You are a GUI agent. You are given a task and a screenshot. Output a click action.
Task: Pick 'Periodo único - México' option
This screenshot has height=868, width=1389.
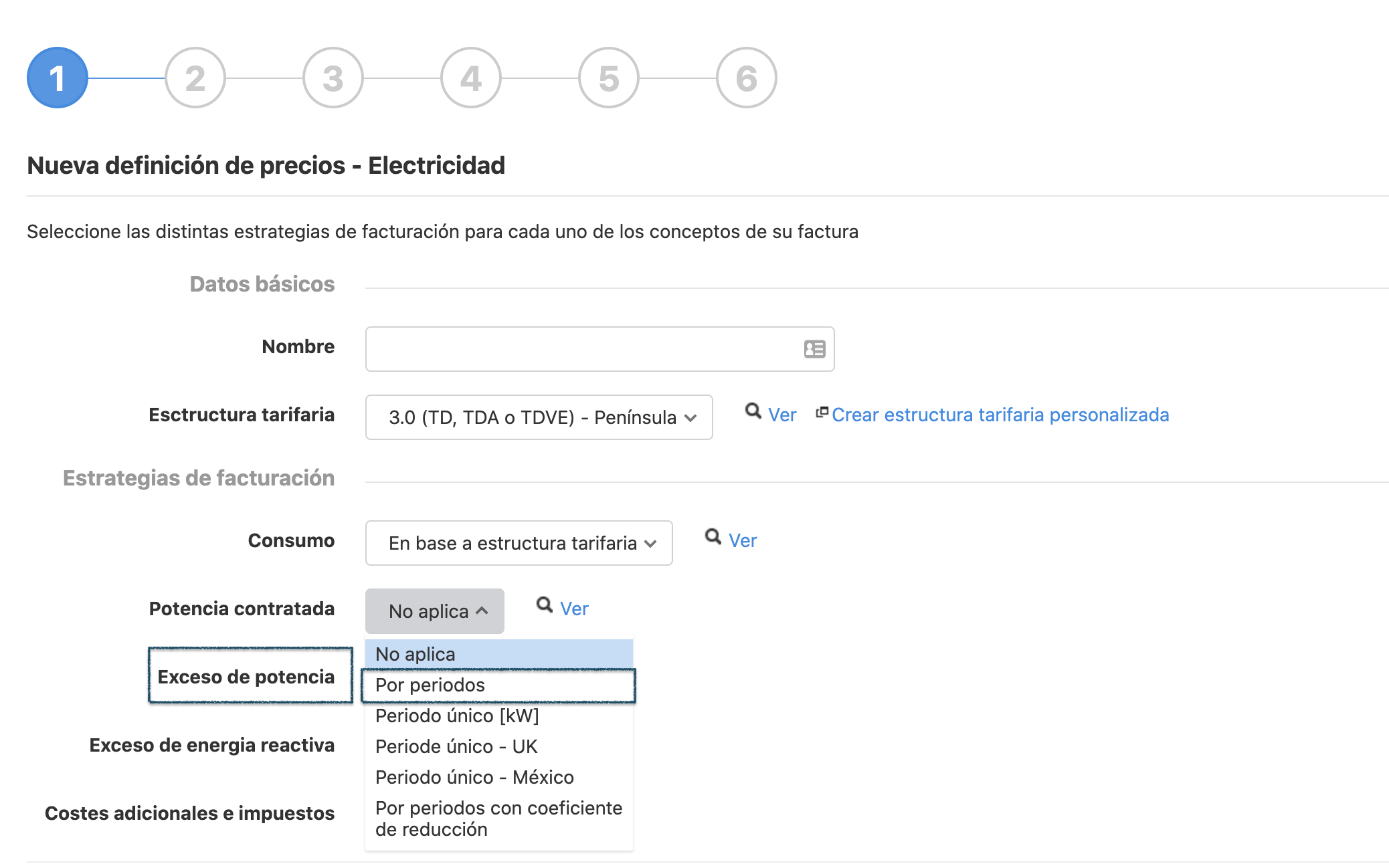[499, 777]
